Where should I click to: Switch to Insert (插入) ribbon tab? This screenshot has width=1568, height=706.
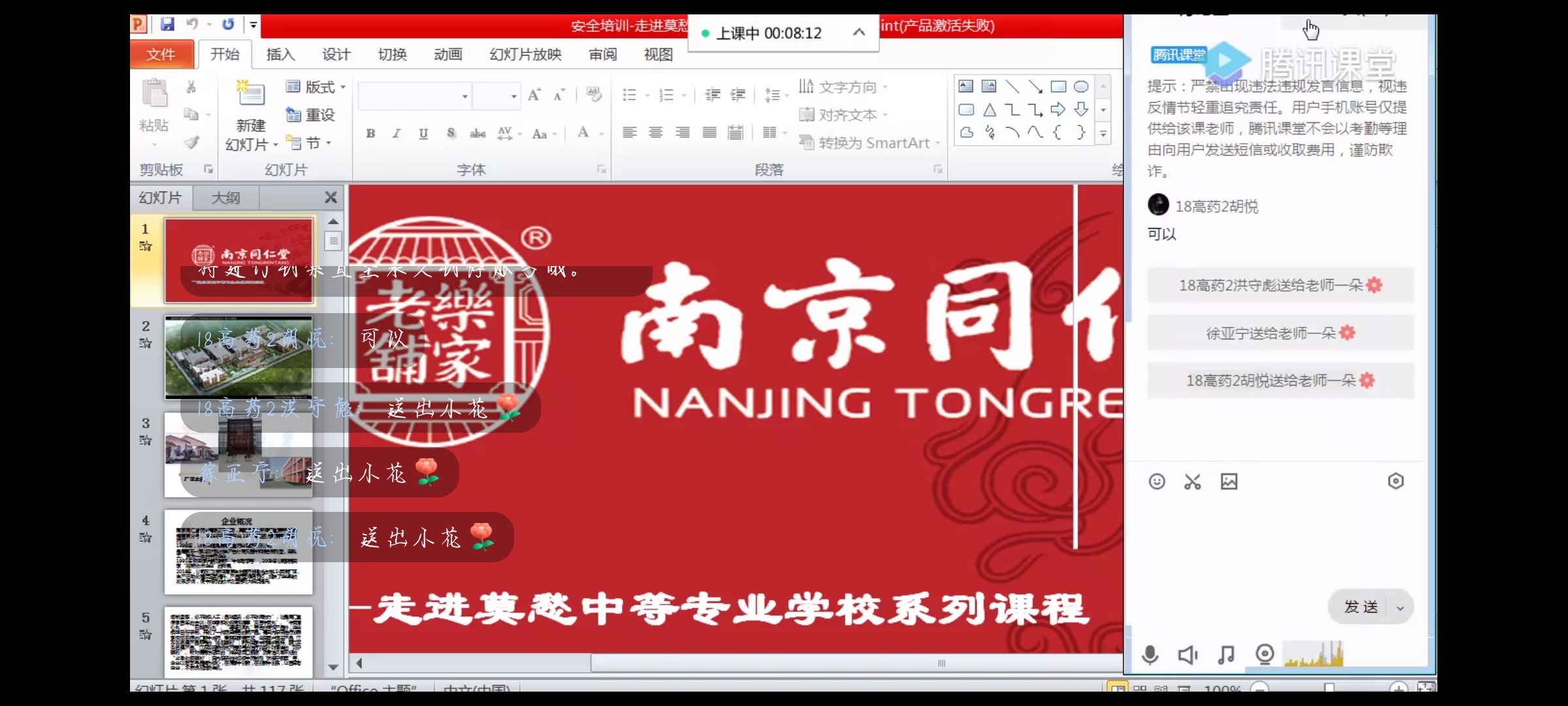[280, 54]
